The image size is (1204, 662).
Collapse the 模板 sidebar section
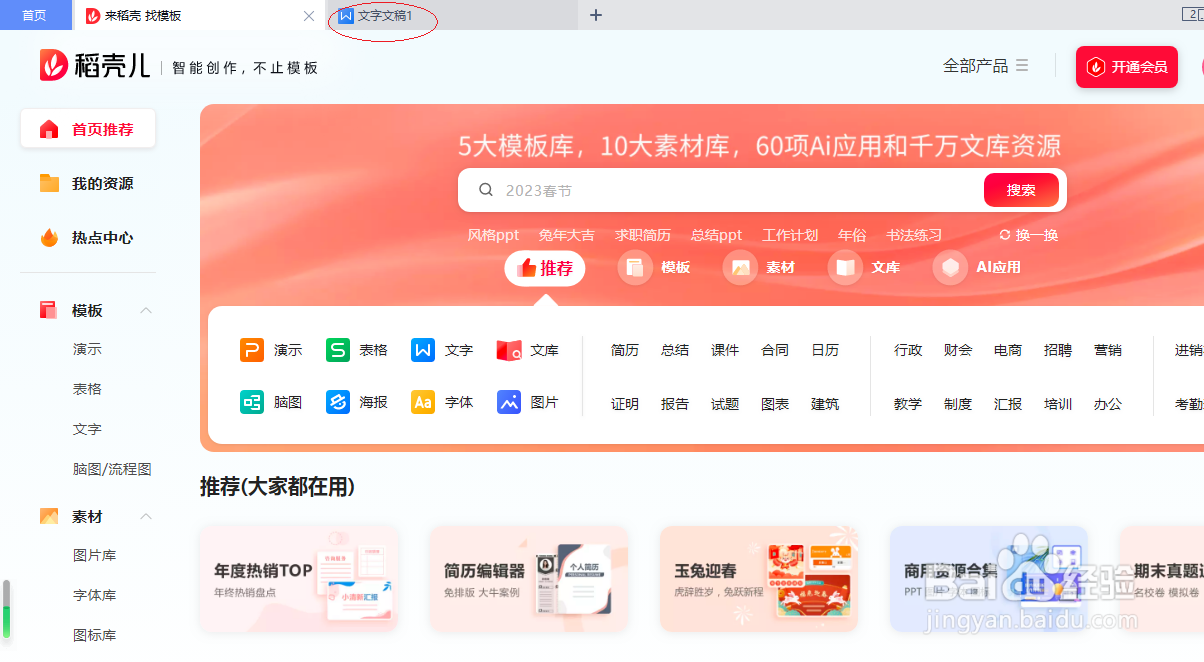click(146, 310)
